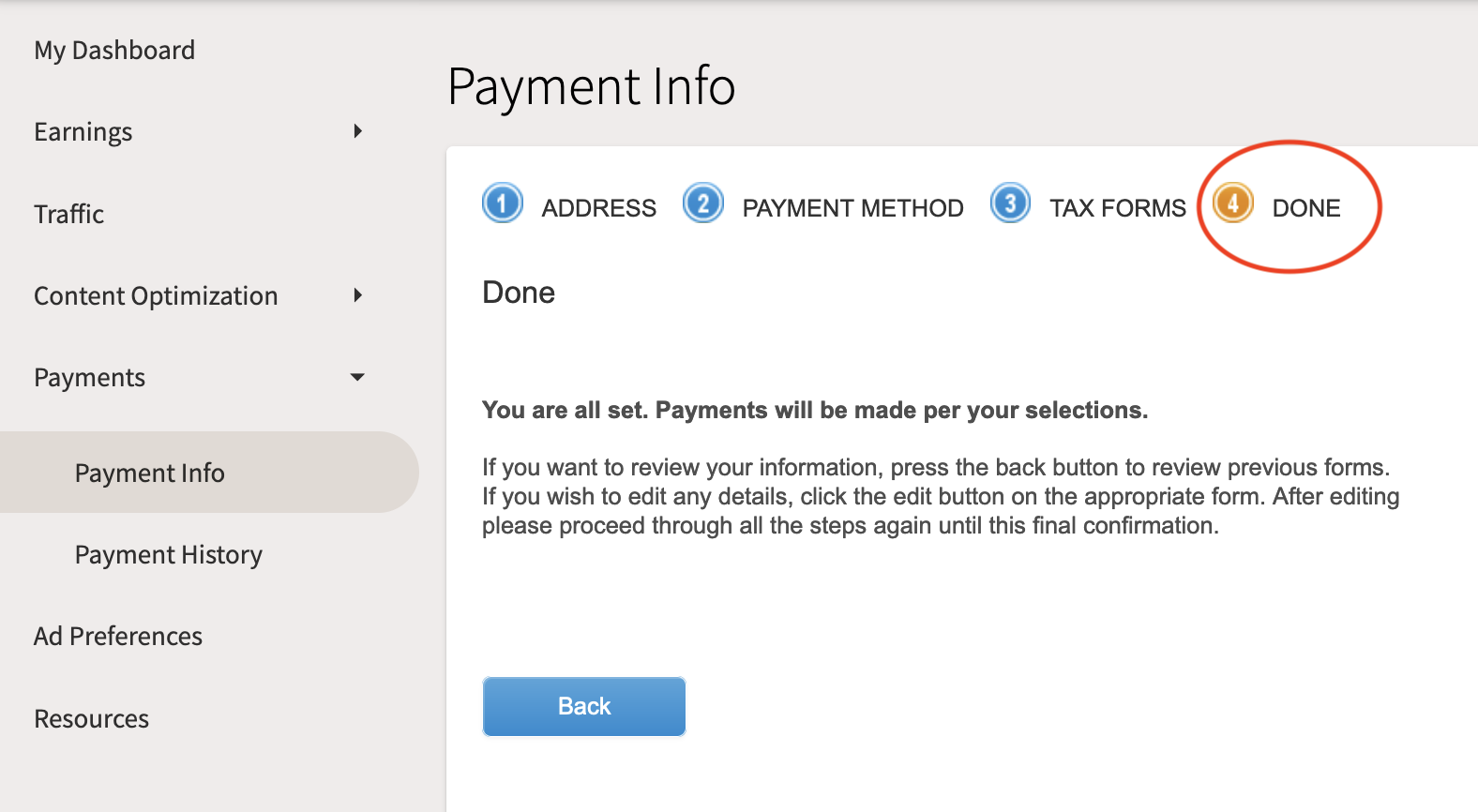Click the Payments menu label
The height and width of the screenshot is (812, 1478).
90,378
